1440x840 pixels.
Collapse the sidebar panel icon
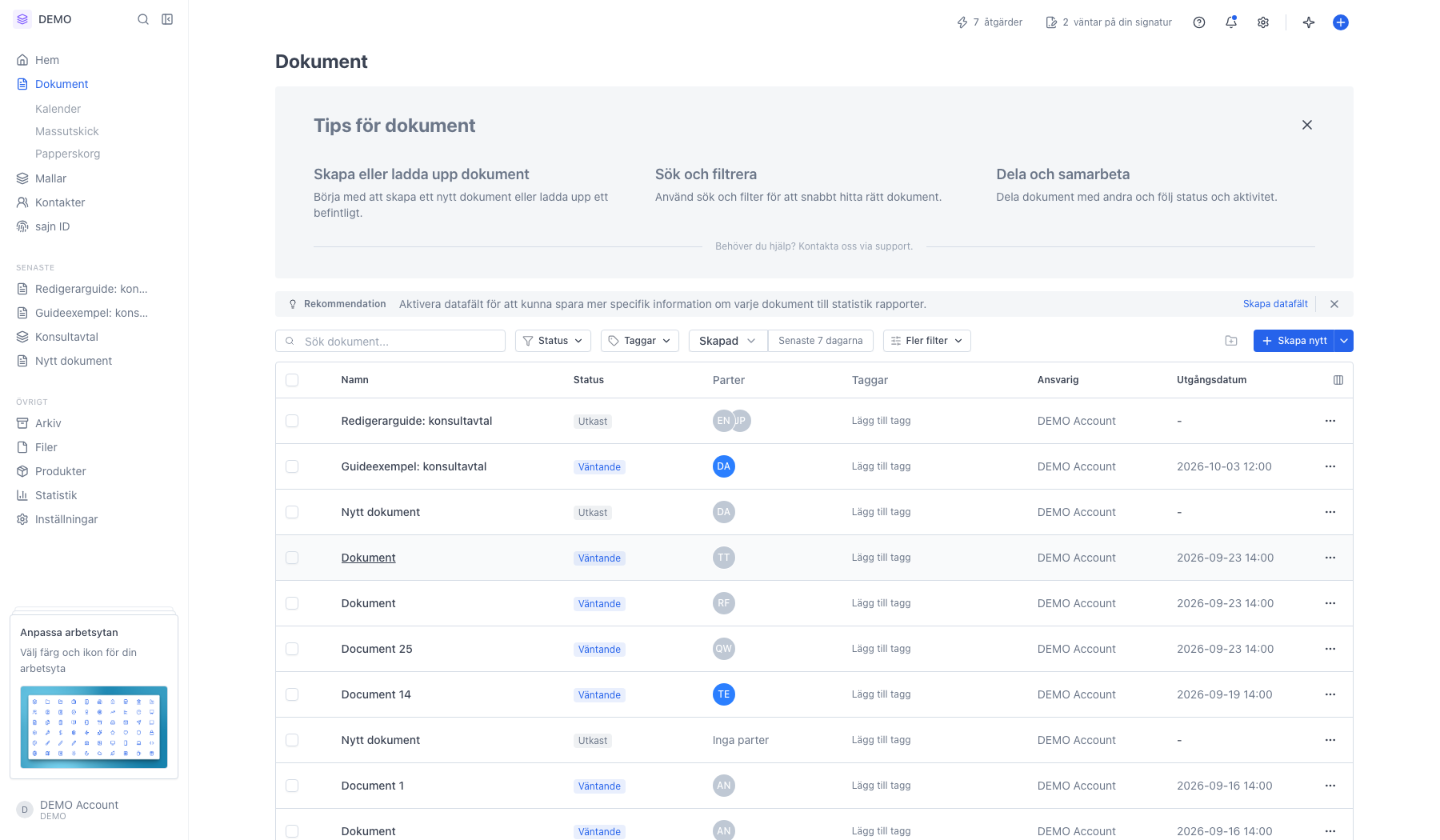tap(167, 19)
